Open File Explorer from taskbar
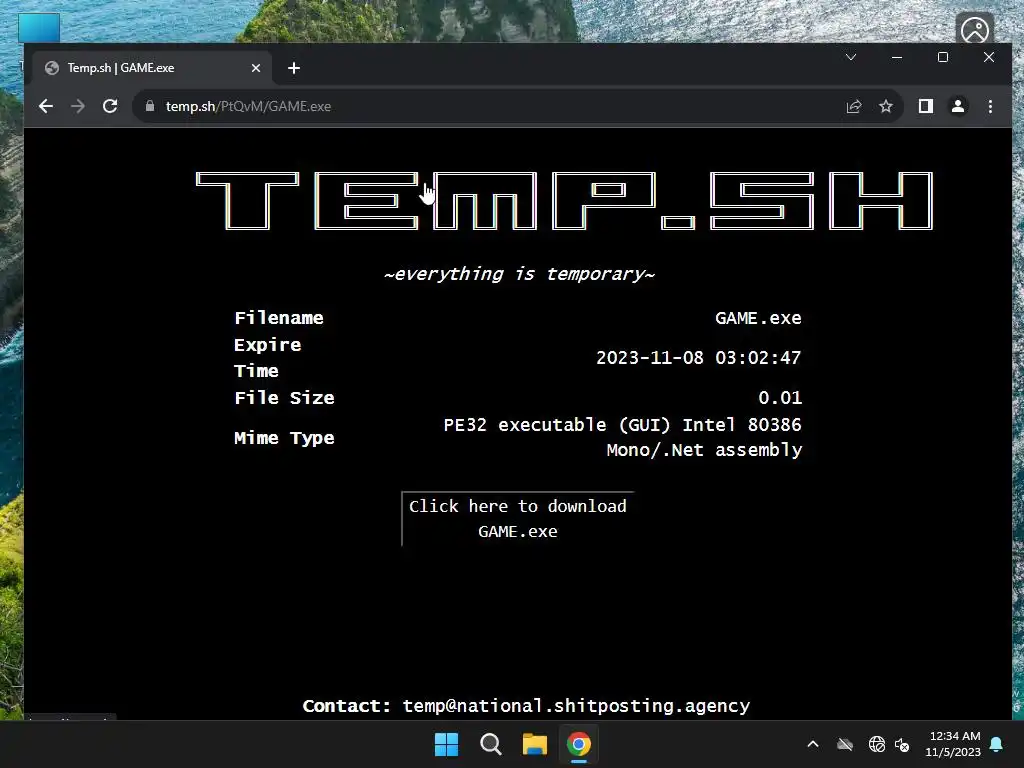Screen dimensions: 1024x768 [x=535, y=744]
